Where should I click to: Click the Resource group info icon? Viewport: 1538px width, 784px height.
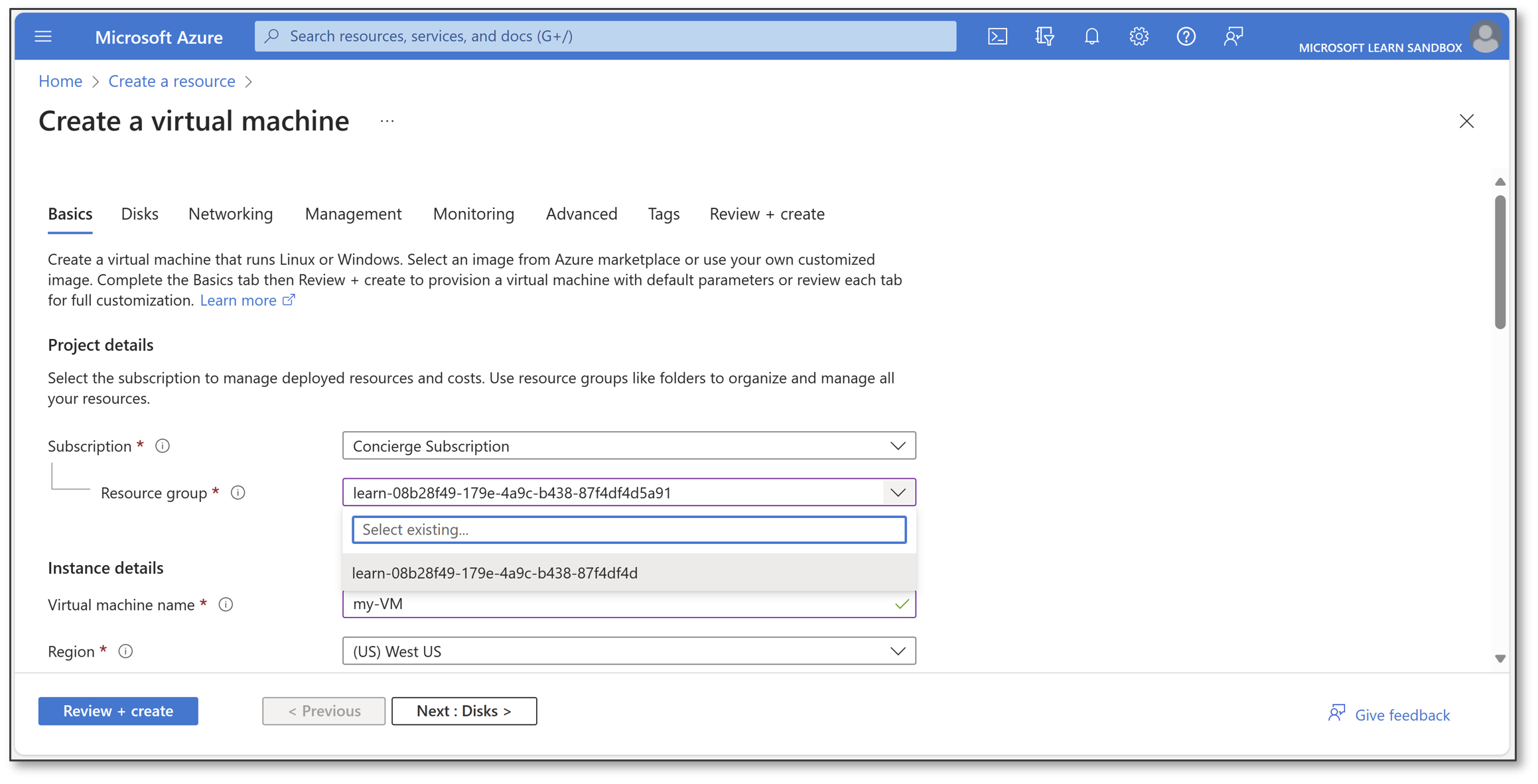pos(238,493)
